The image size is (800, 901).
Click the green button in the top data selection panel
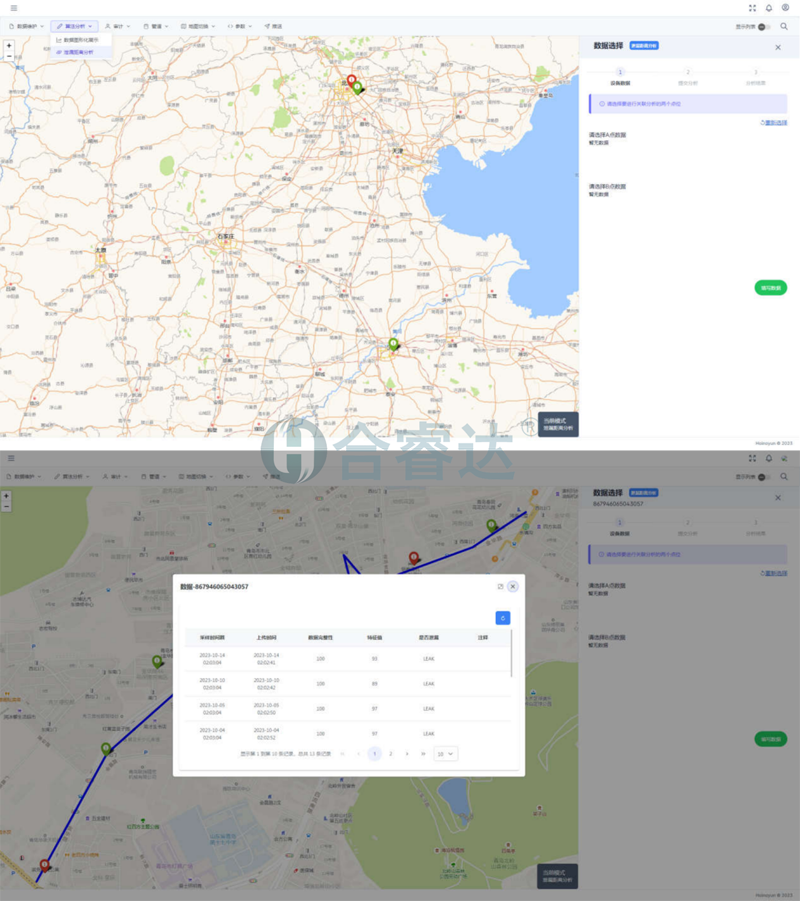pyautogui.click(x=770, y=288)
